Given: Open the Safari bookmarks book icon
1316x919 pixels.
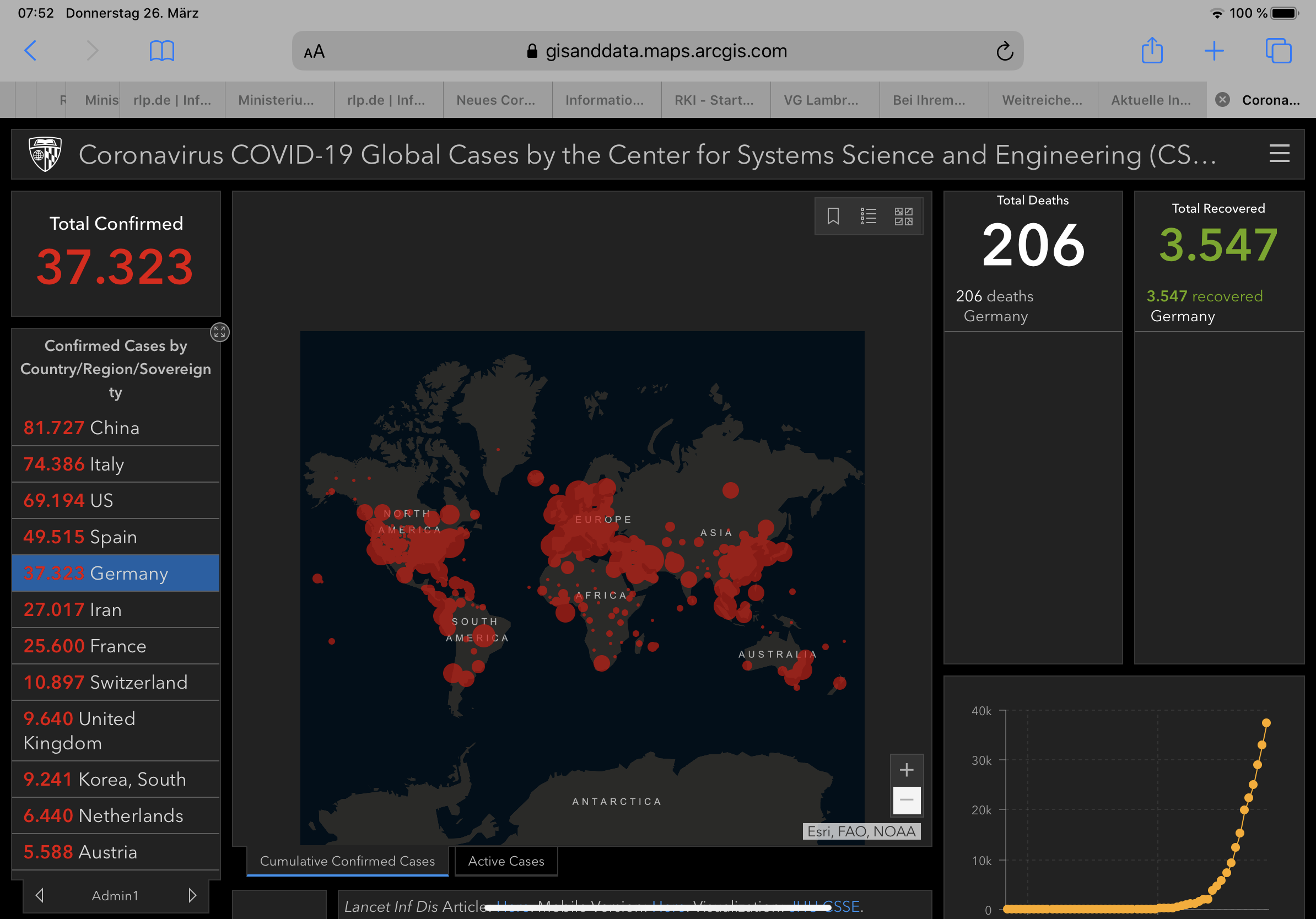Looking at the screenshot, I should coord(161,51).
